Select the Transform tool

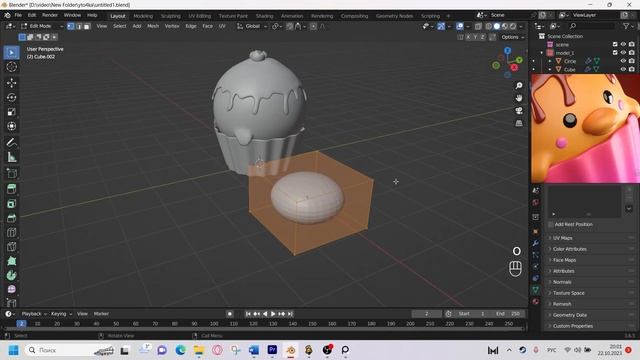[x=11, y=126]
